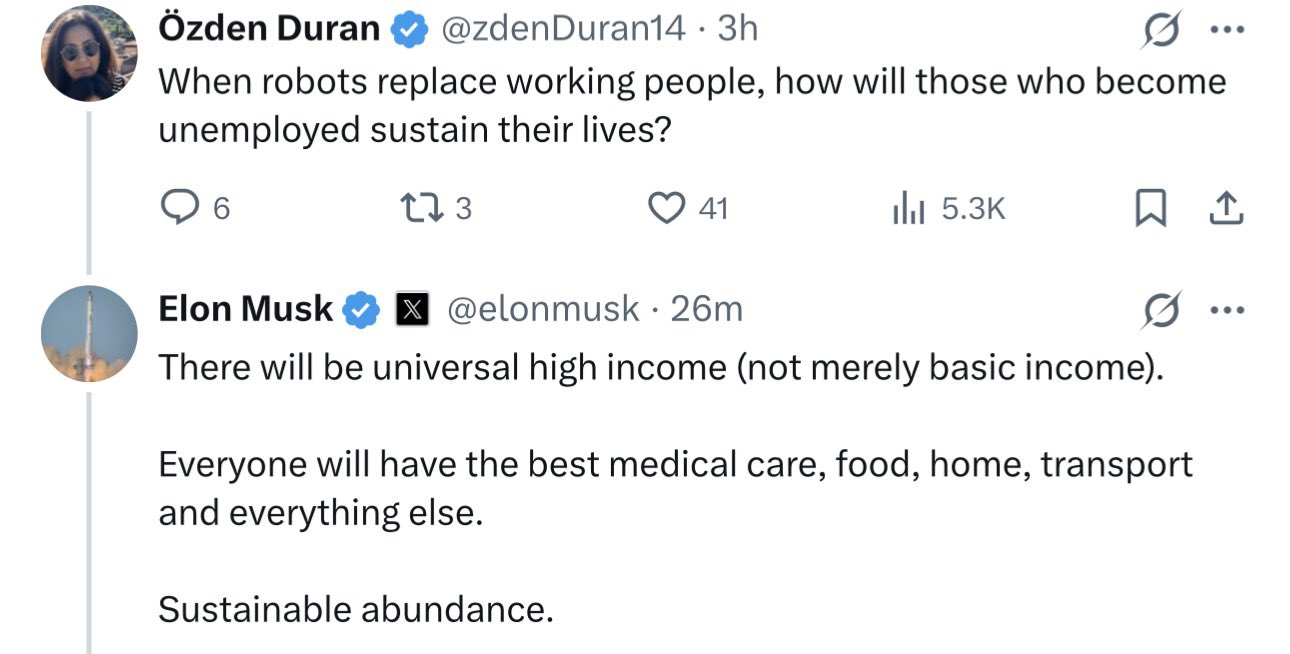
Task: Bookmark Özden Duran's tweet
Action: click(1150, 207)
